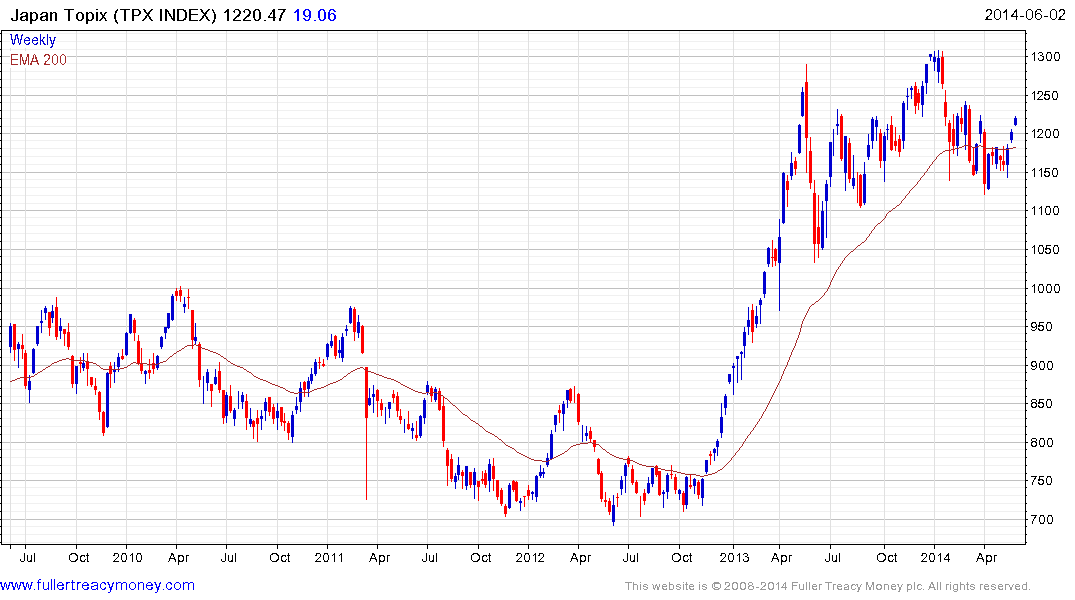
Task: Click the 2014 year label on time axis
Action: point(936,557)
